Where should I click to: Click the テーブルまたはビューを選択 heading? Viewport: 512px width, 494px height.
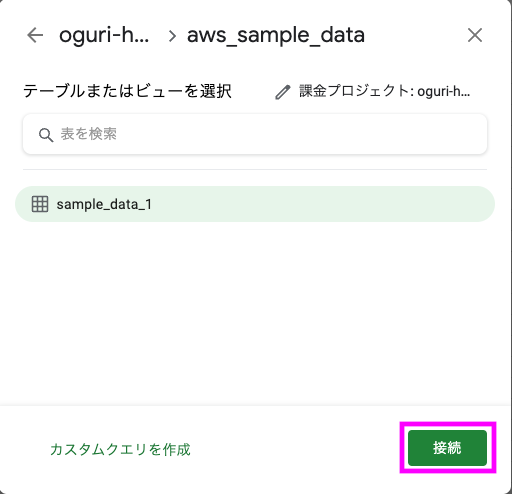click(127, 91)
